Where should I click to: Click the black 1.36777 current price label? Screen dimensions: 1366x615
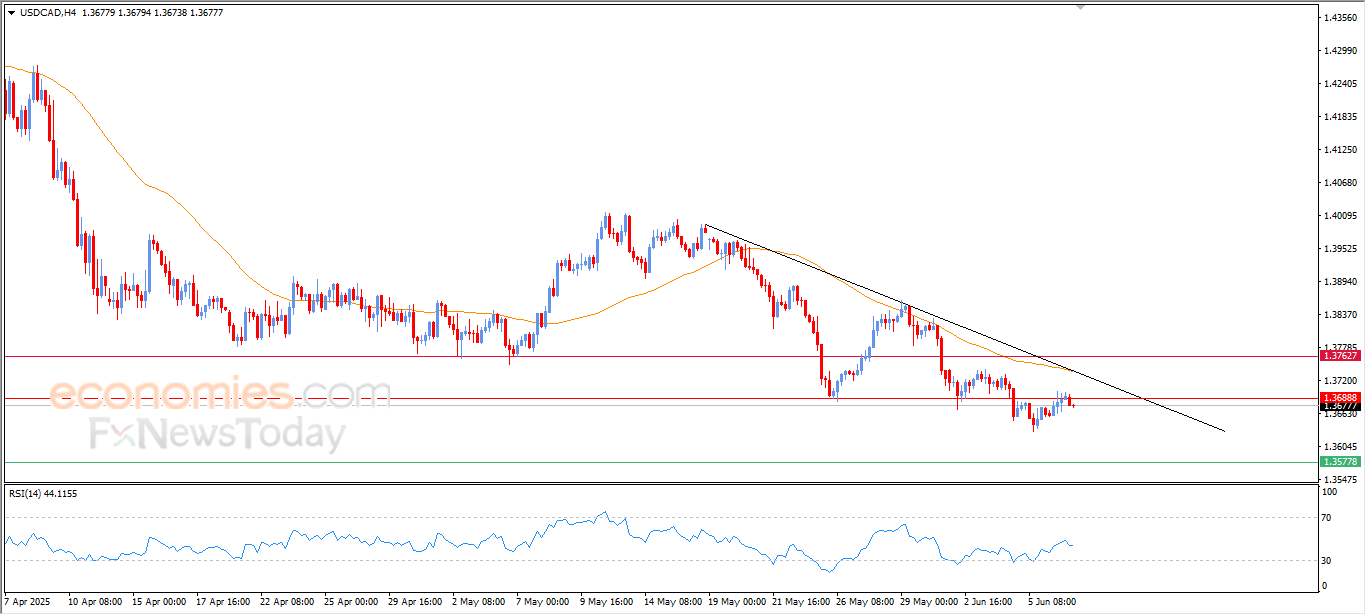(1340, 406)
